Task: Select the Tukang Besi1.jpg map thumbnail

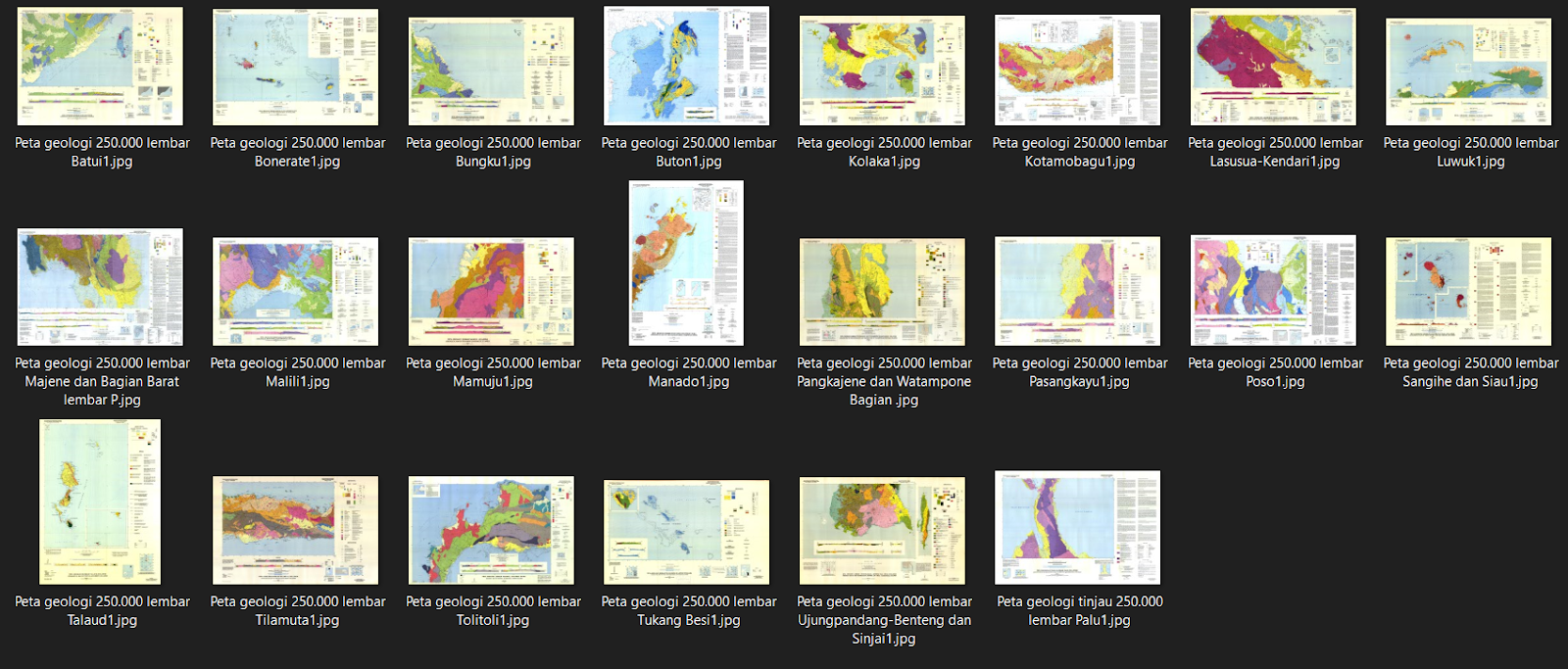Action: (x=686, y=532)
